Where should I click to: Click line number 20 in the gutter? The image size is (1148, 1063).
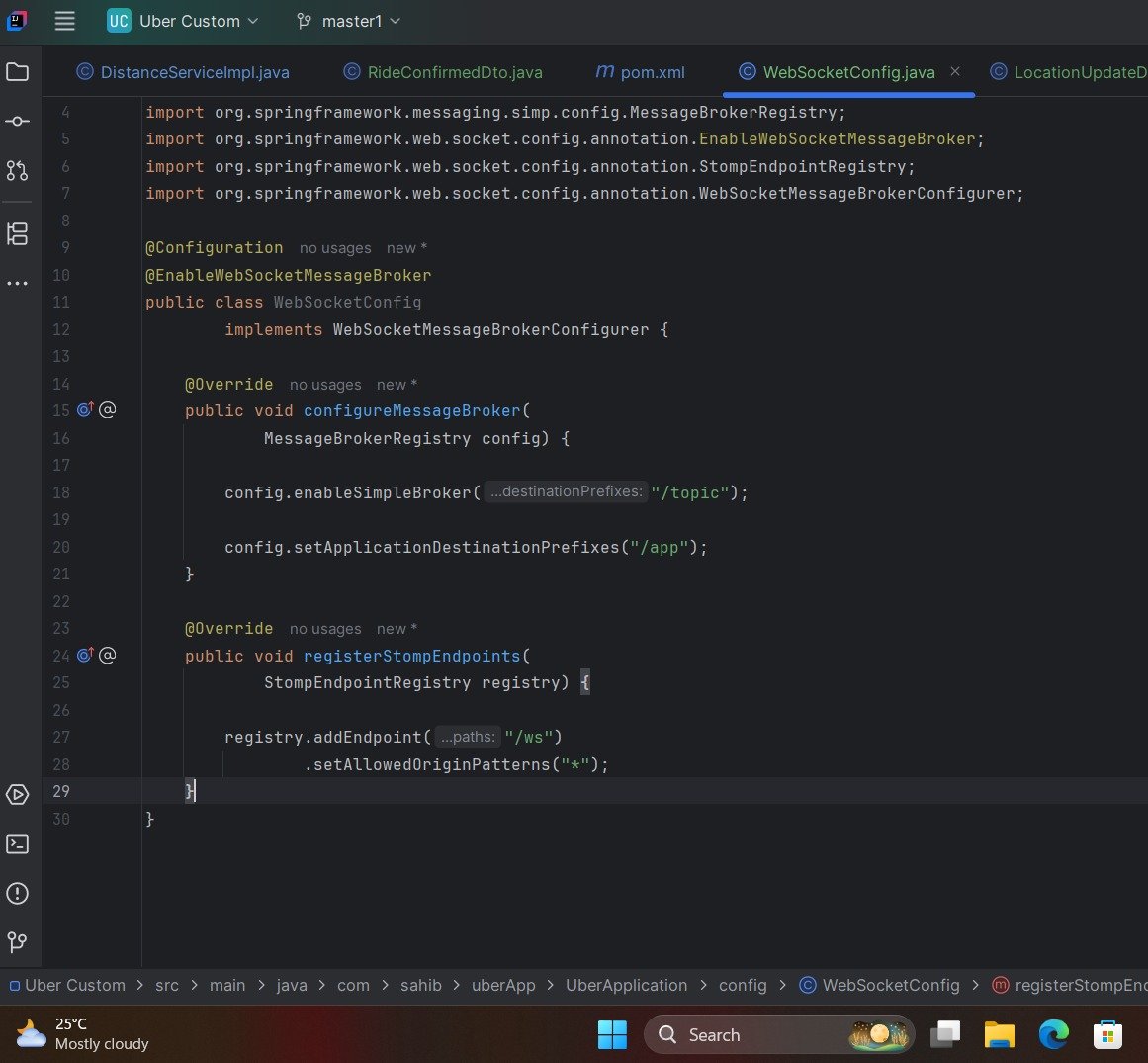pyautogui.click(x=61, y=547)
